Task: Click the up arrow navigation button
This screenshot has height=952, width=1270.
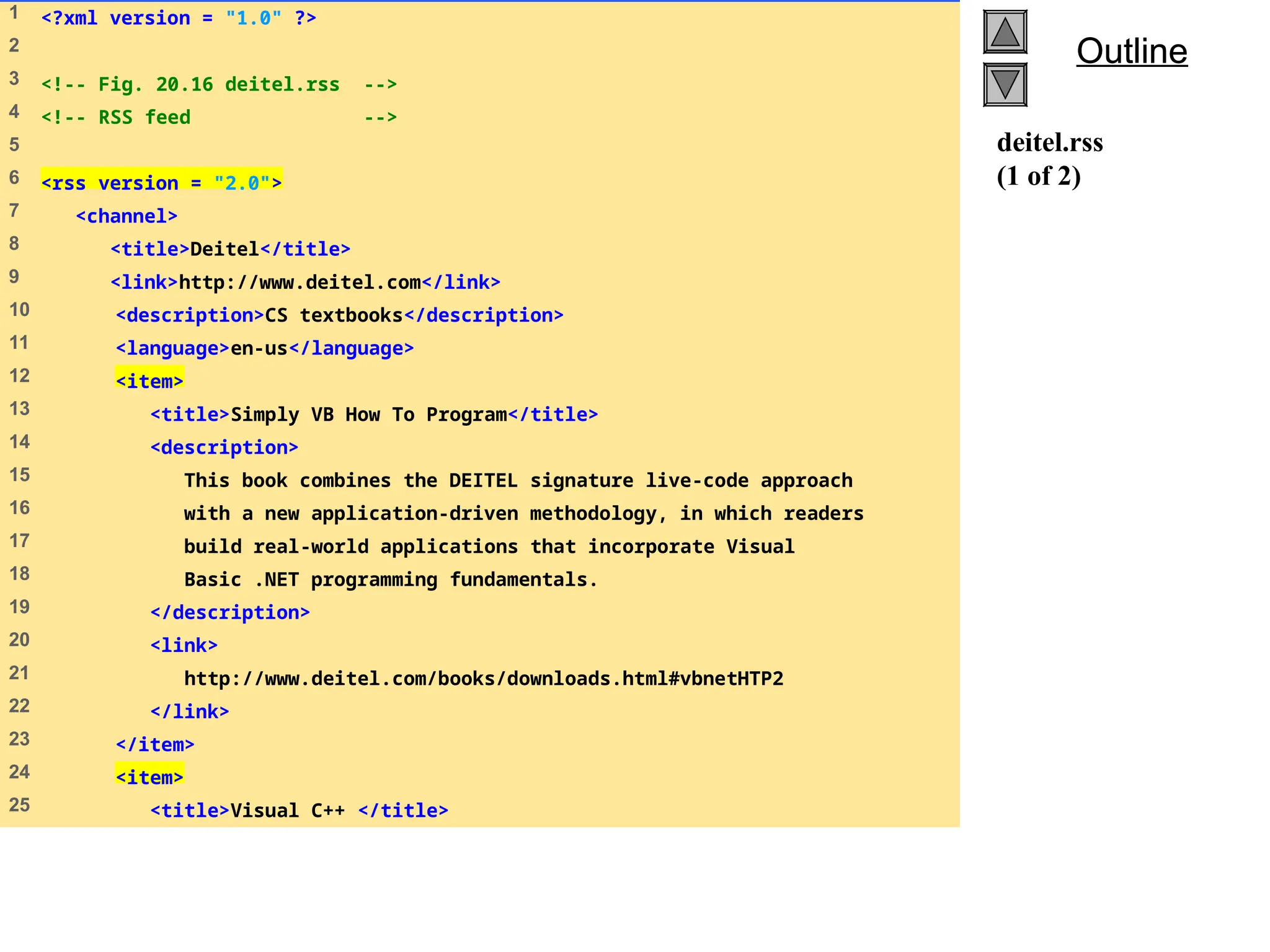Action: tap(1005, 32)
